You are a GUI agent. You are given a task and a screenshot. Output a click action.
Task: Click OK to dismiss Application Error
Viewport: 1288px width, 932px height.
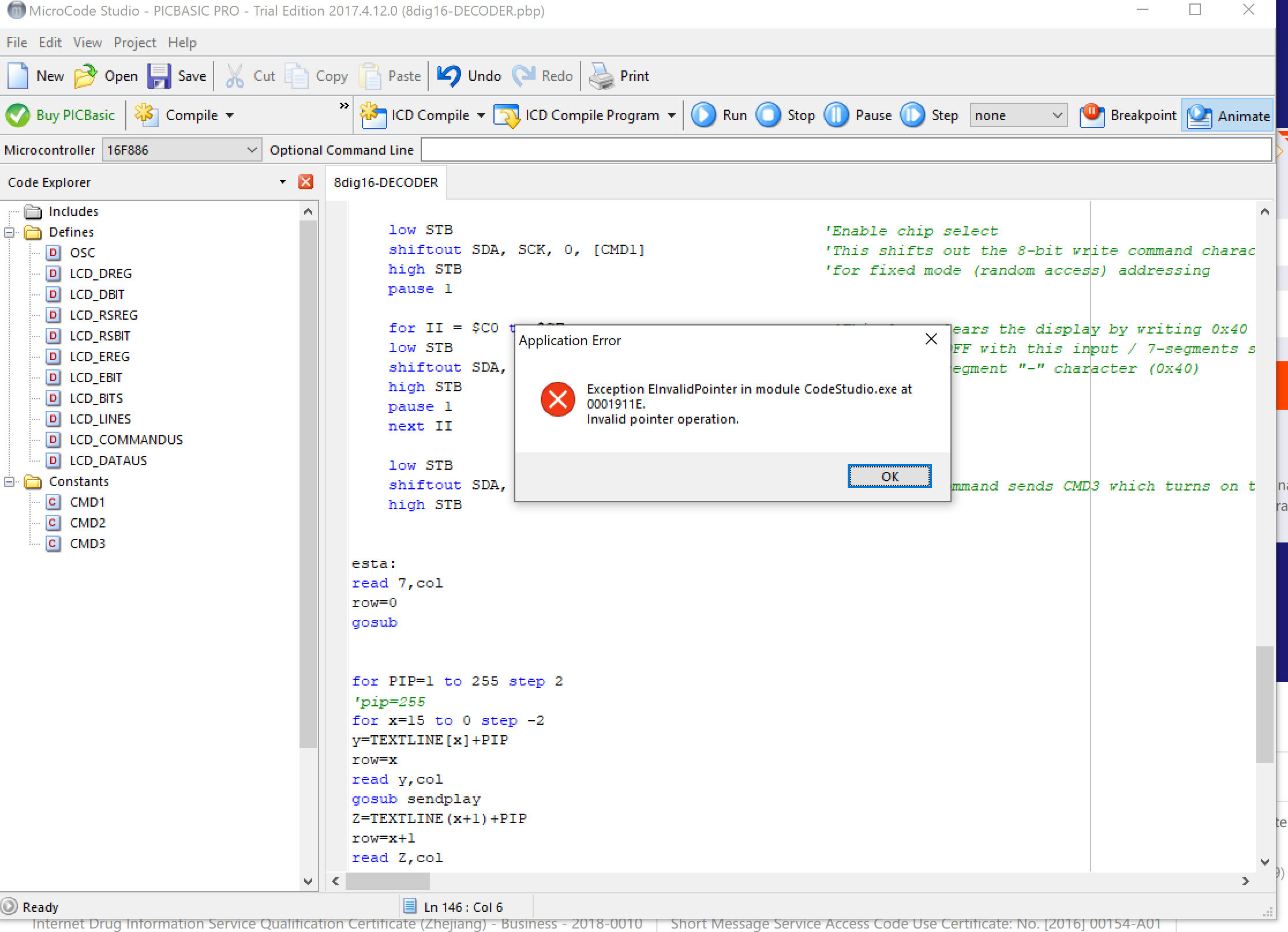888,476
